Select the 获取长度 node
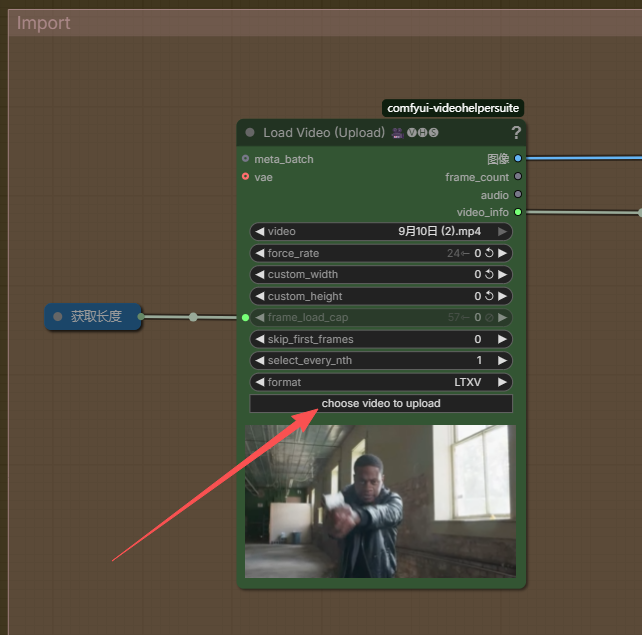Image resolution: width=642 pixels, height=635 pixels. pyautogui.click(x=93, y=316)
